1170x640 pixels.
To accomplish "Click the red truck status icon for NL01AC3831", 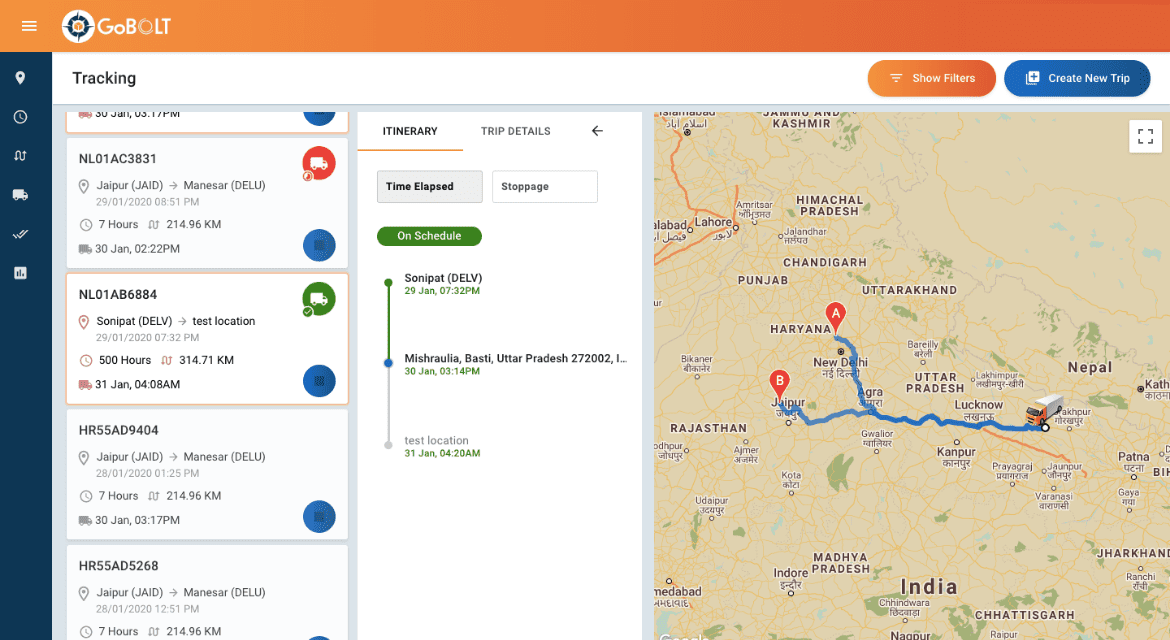I will (x=319, y=162).
